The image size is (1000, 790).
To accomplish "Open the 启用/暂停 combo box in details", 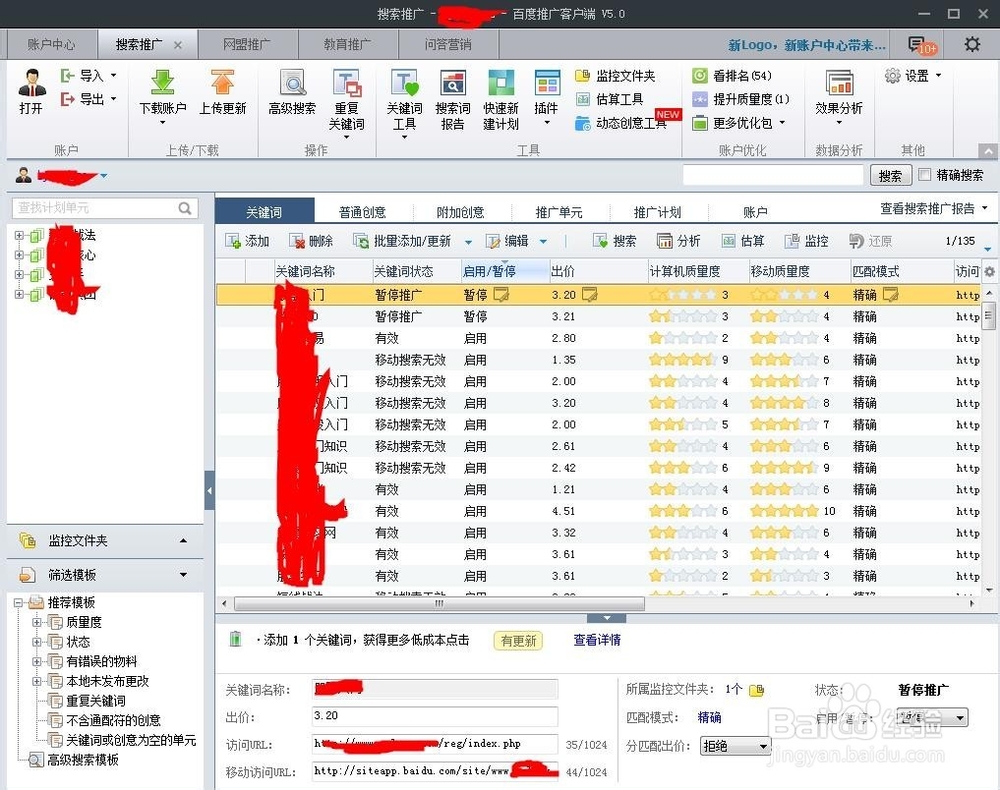I will coord(932,717).
